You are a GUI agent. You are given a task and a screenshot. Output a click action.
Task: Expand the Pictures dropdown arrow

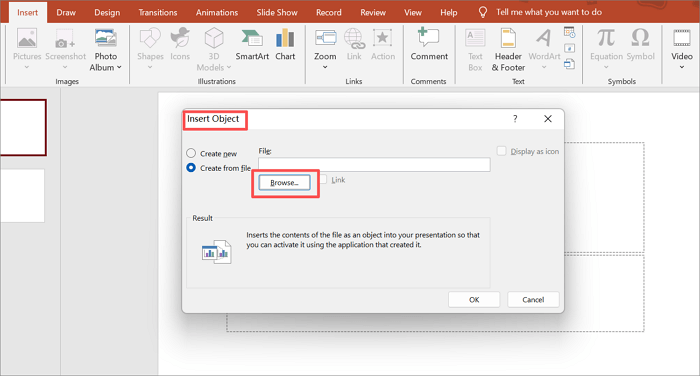tap(27, 67)
